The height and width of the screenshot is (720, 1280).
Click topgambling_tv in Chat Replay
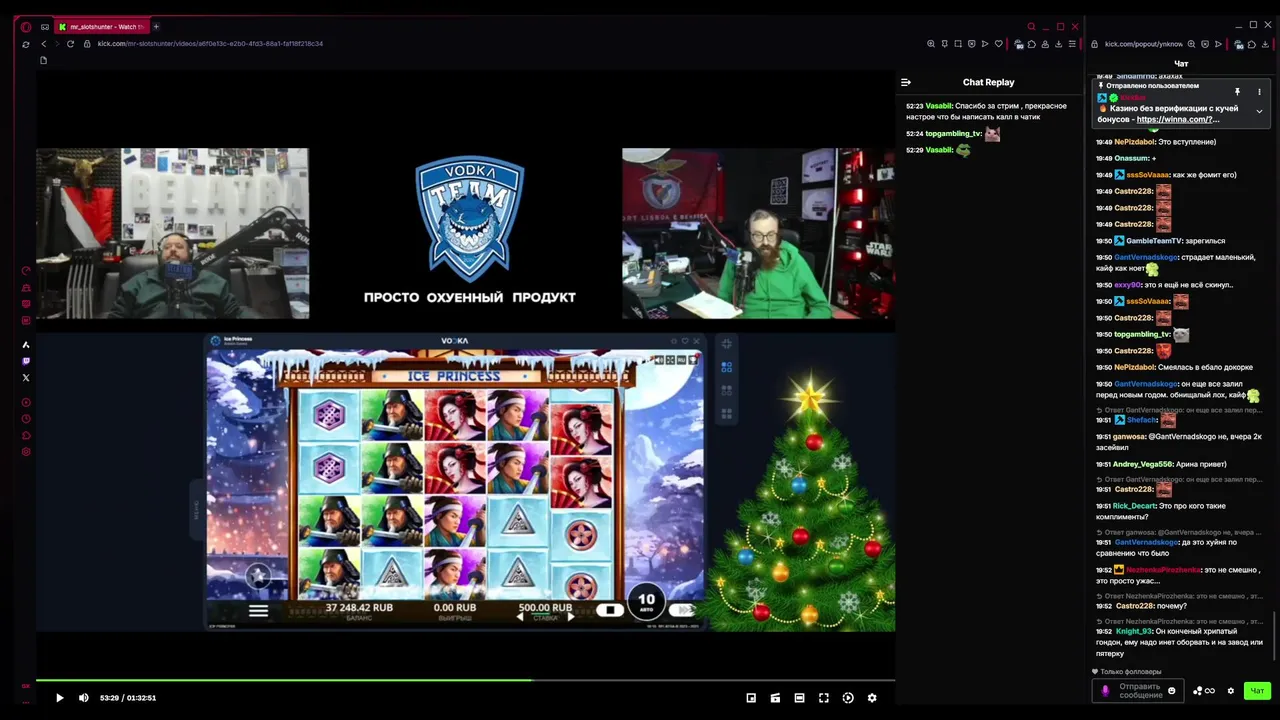(x=953, y=134)
